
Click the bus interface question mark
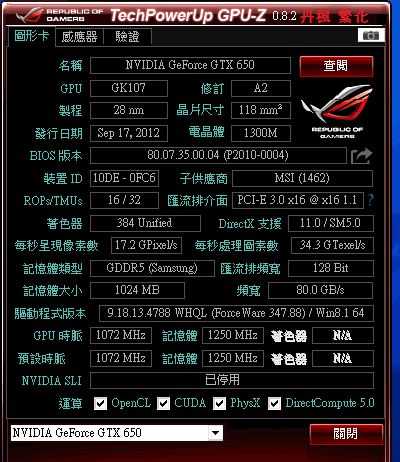point(370,200)
